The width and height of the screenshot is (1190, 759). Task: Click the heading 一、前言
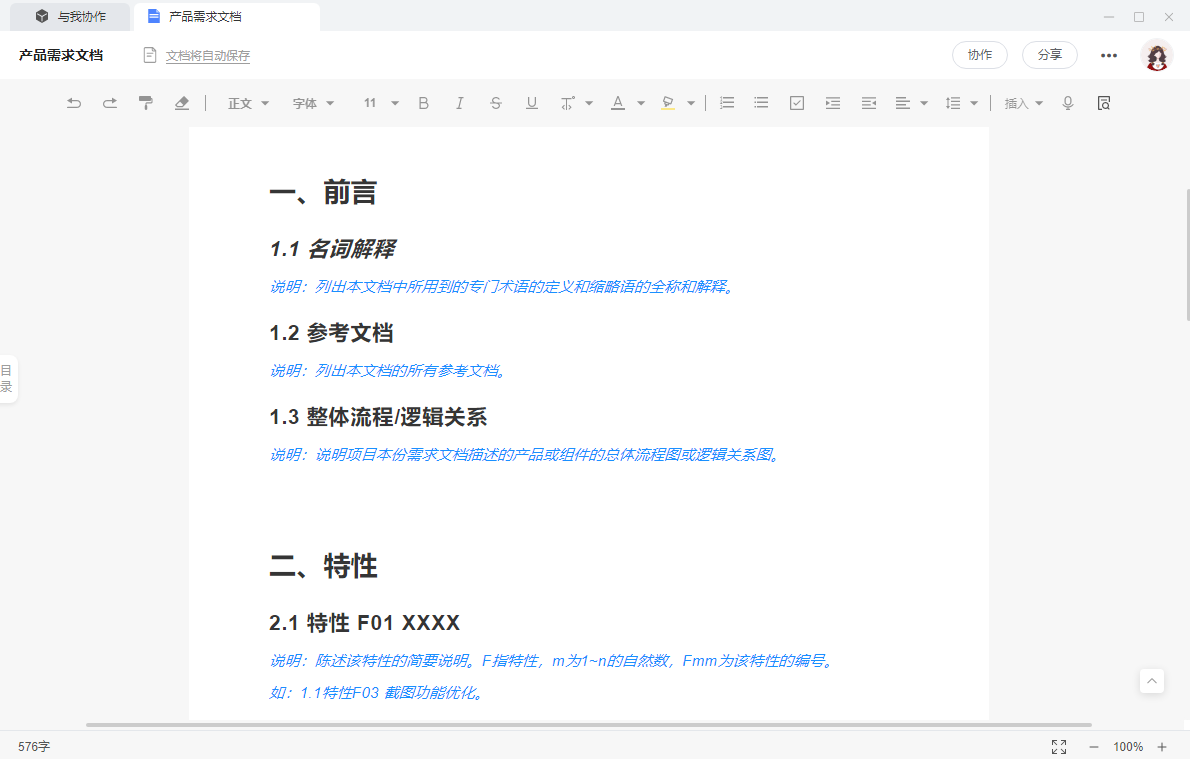pyautogui.click(x=323, y=193)
